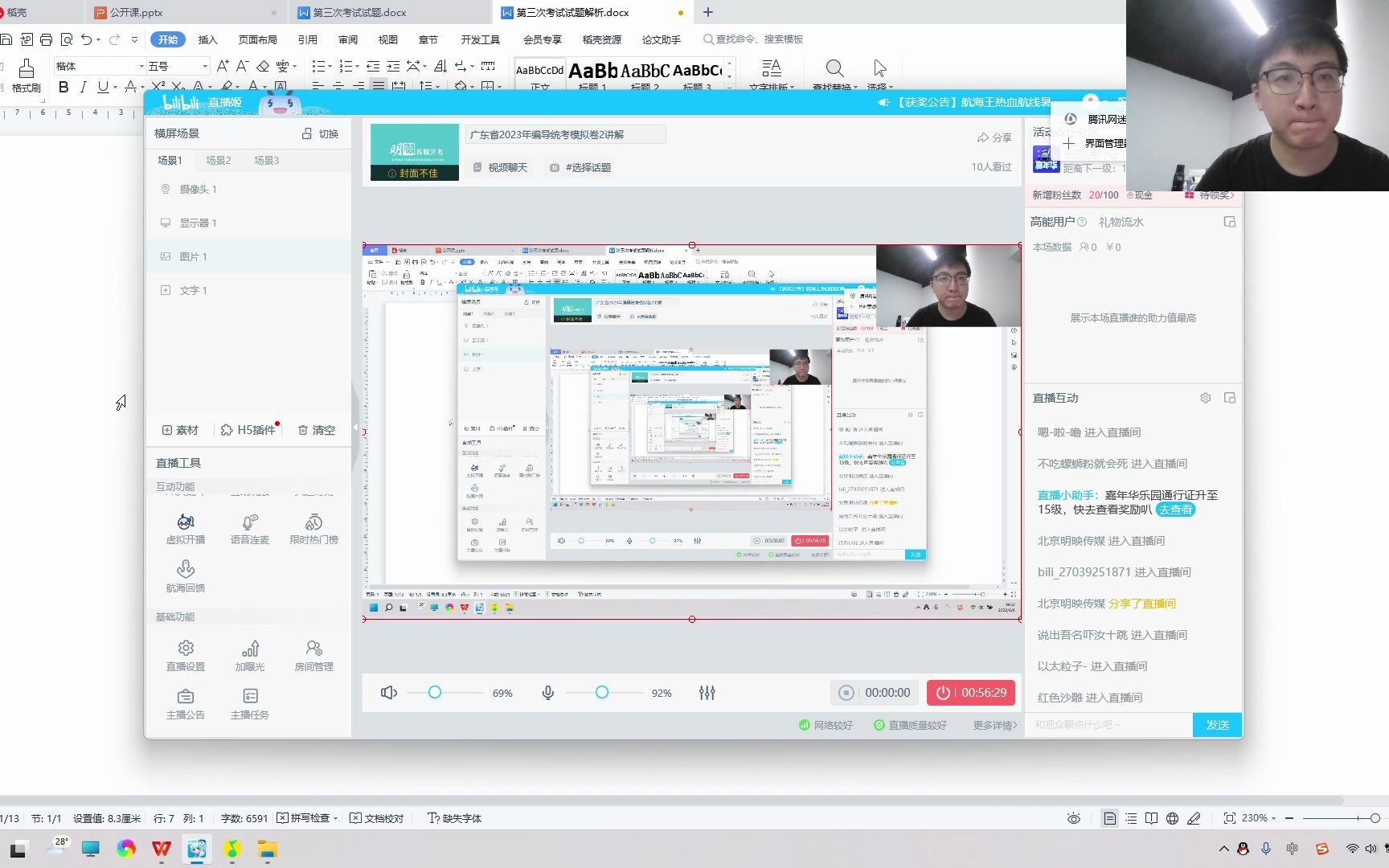
Task: Toggle eye protection mode in the status bar
Action: 1074,818
